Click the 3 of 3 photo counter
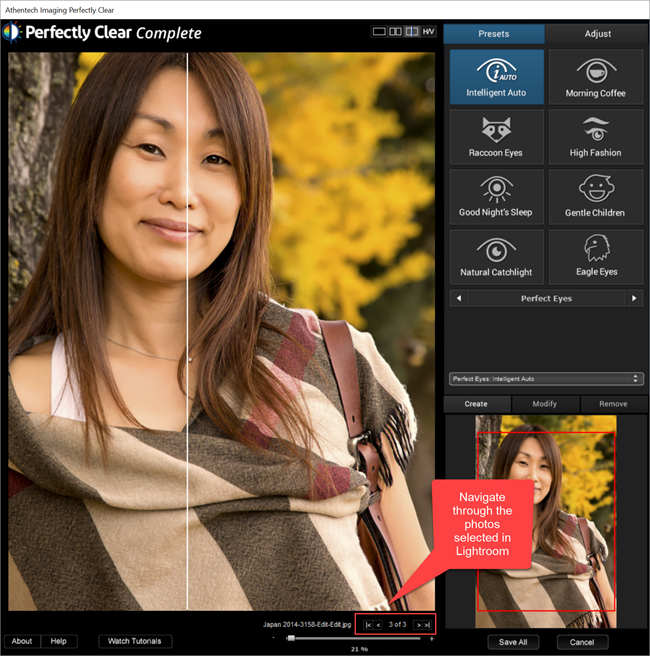The height and width of the screenshot is (656, 650). 397,625
